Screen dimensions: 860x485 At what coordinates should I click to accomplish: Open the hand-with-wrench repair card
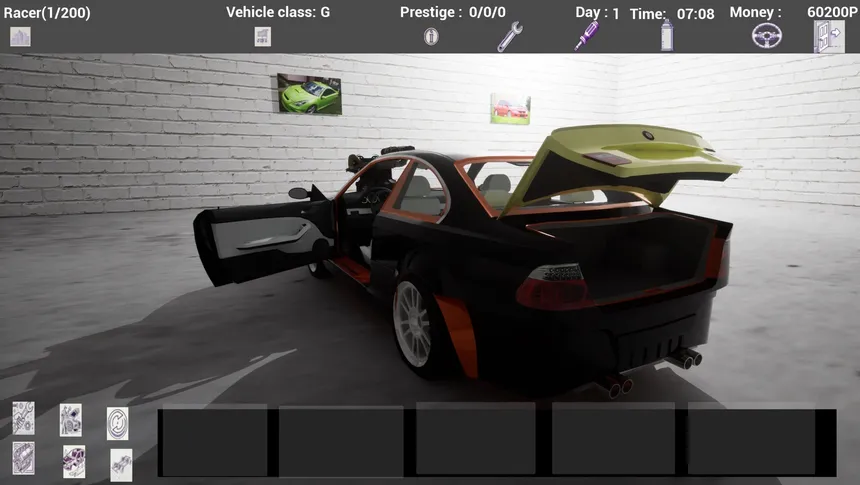point(23,417)
